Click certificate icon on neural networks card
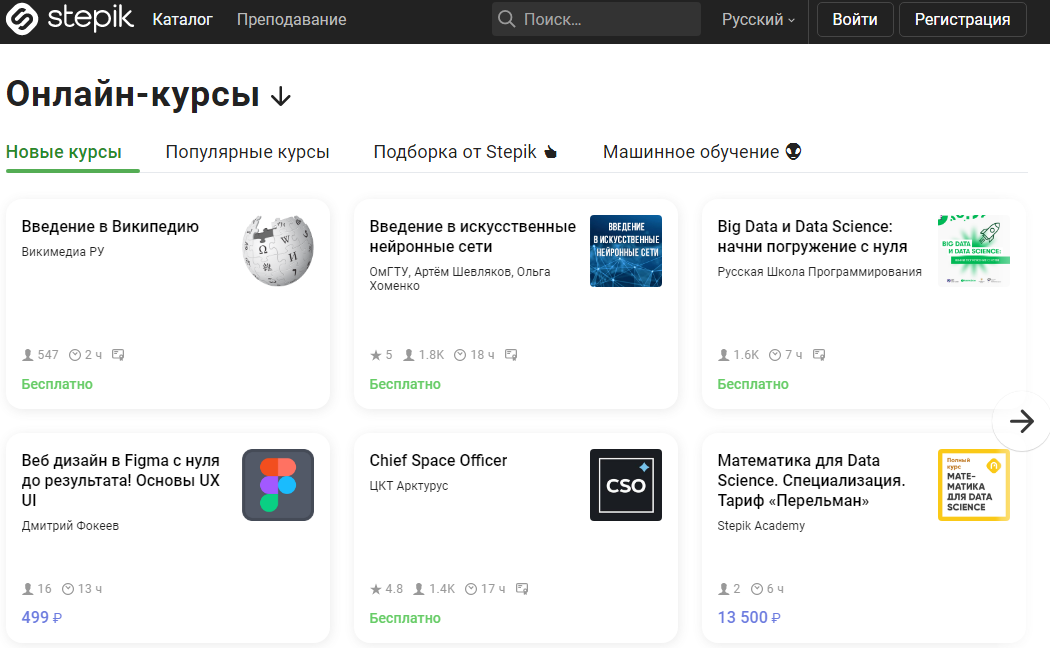The height and width of the screenshot is (648, 1050). click(511, 355)
